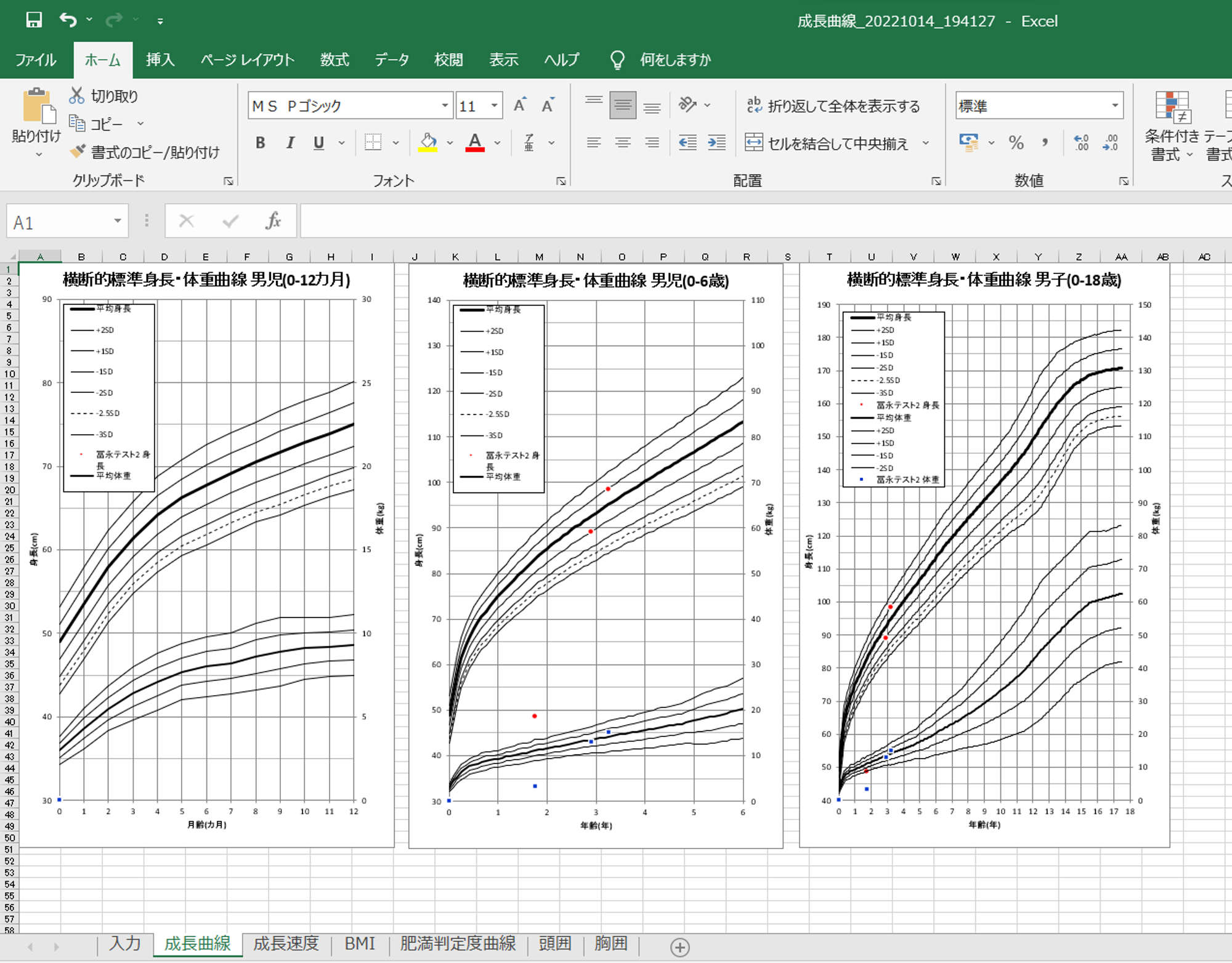Viewport: 1232px width, 963px height.
Task: Click the new sheet plus button
Action: 679,947
